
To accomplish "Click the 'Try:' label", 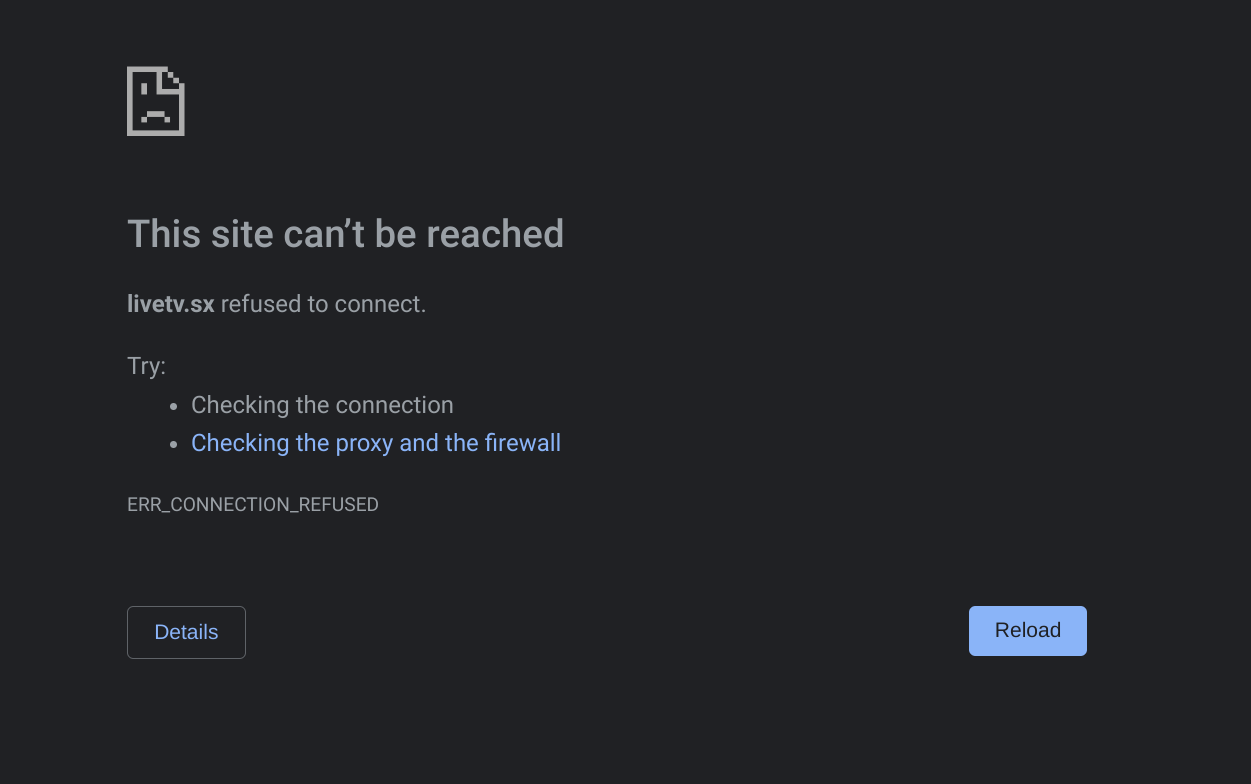I will (147, 366).
